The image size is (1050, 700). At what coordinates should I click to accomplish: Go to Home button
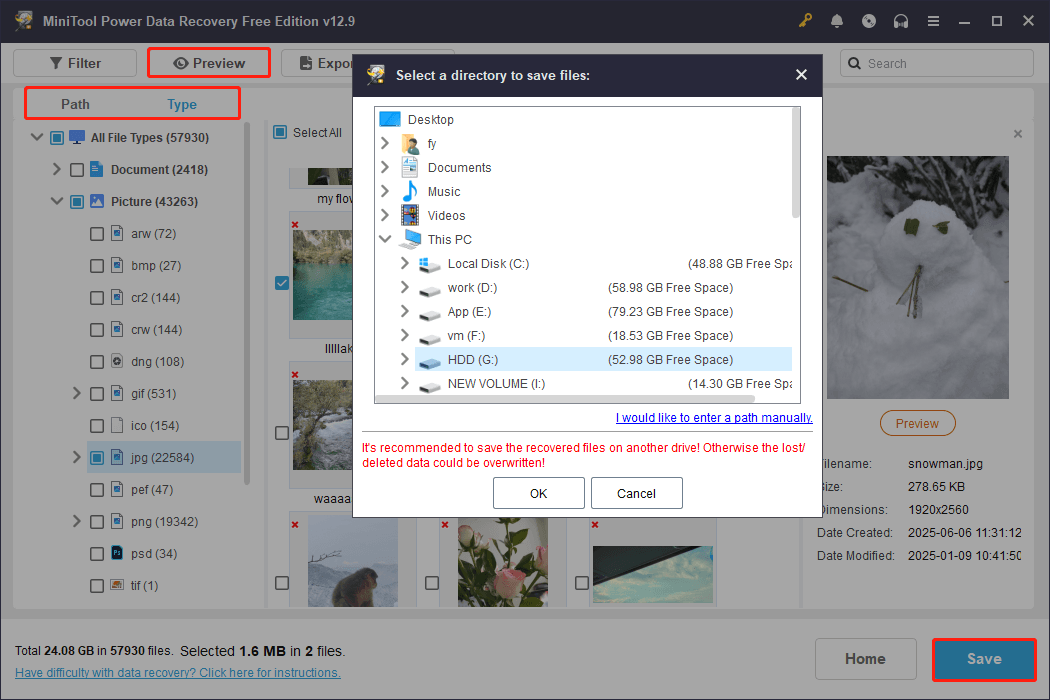(865, 659)
